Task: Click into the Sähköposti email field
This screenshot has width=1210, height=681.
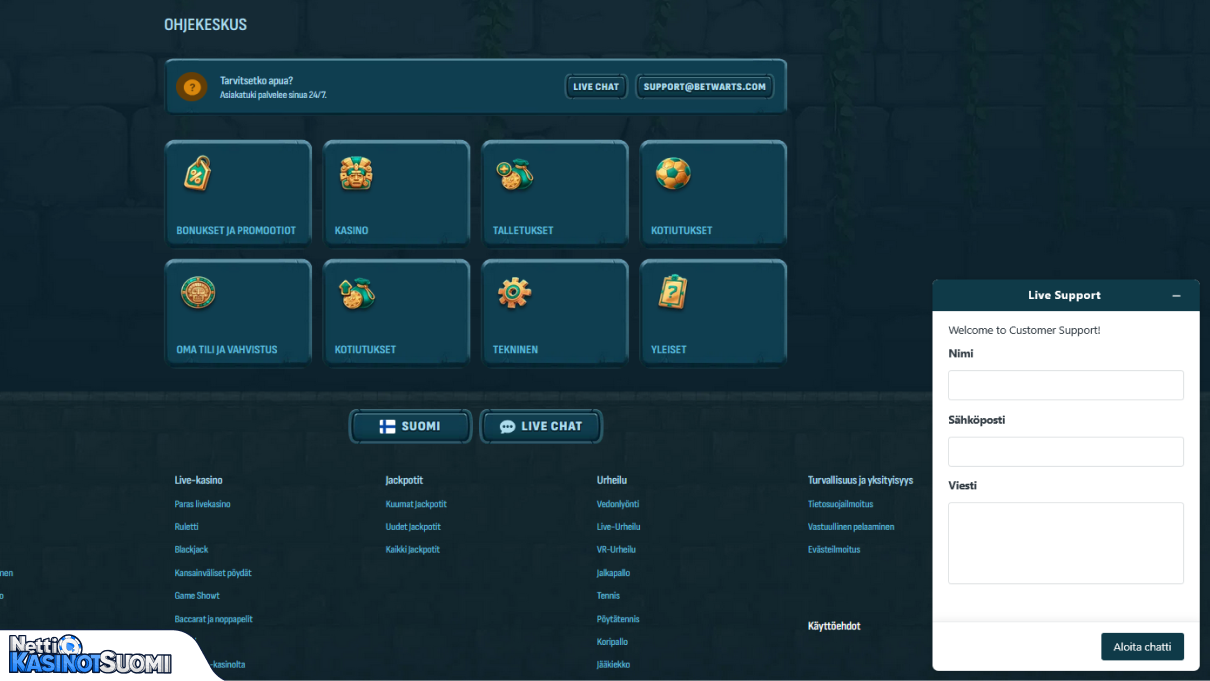Action: coord(1065,451)
